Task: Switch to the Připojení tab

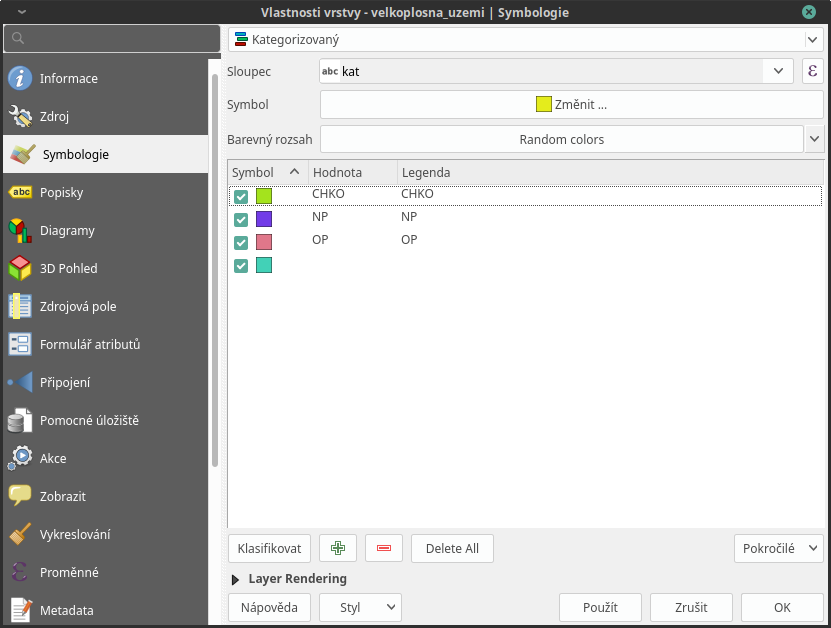Action: point(105,382)
